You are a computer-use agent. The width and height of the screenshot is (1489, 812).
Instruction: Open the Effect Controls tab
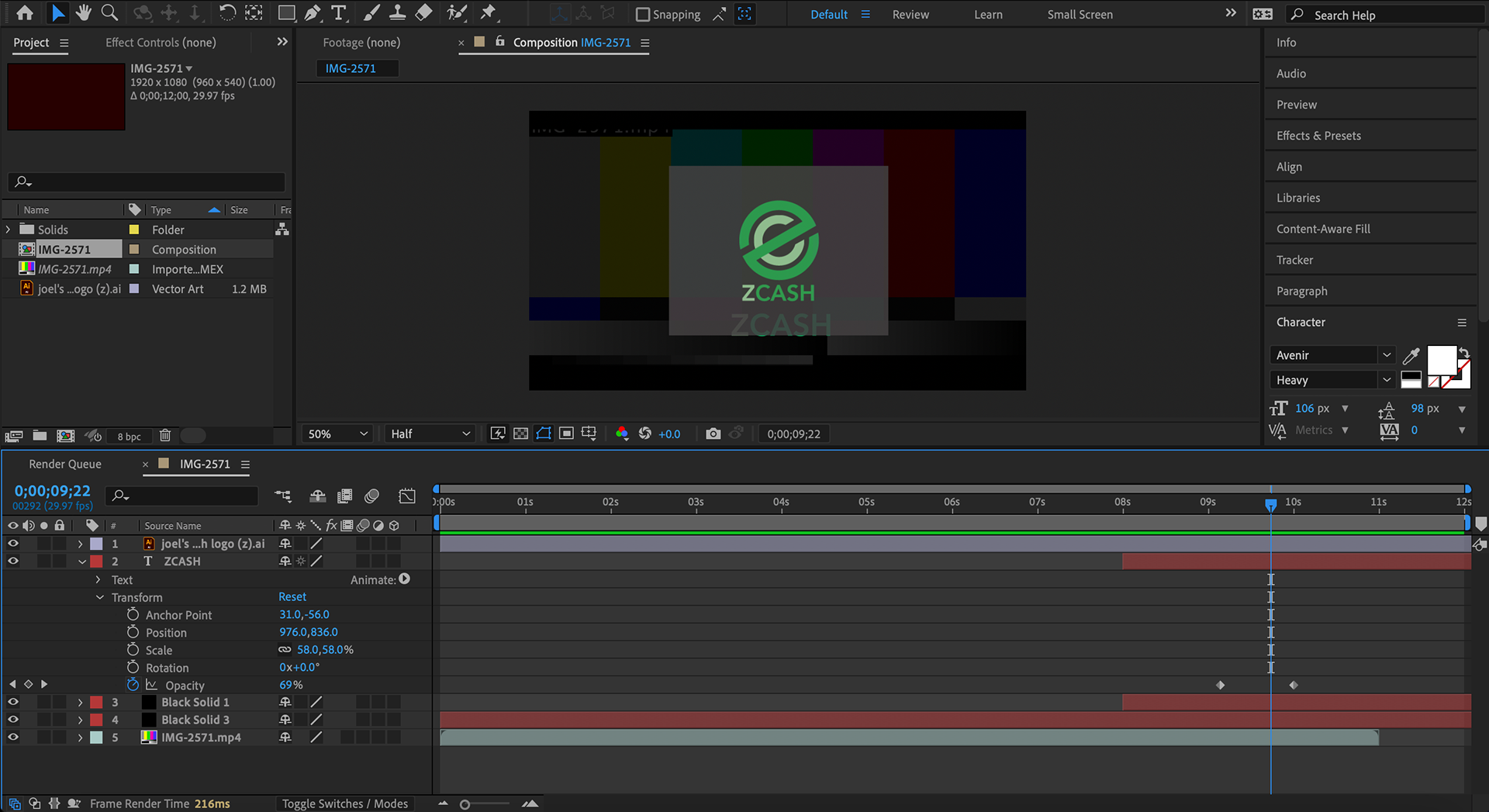pos(161,43)
